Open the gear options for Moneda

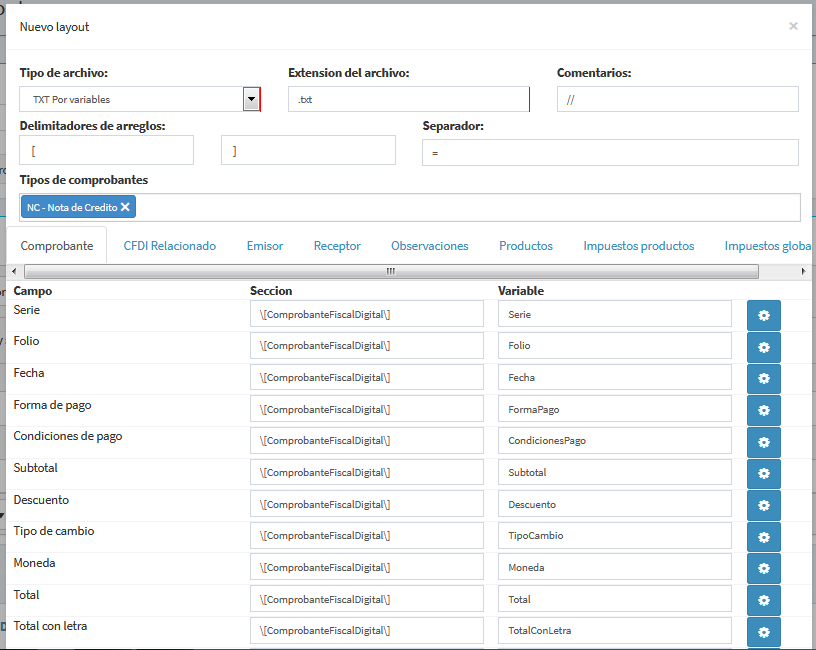click(x=763, y=569)
